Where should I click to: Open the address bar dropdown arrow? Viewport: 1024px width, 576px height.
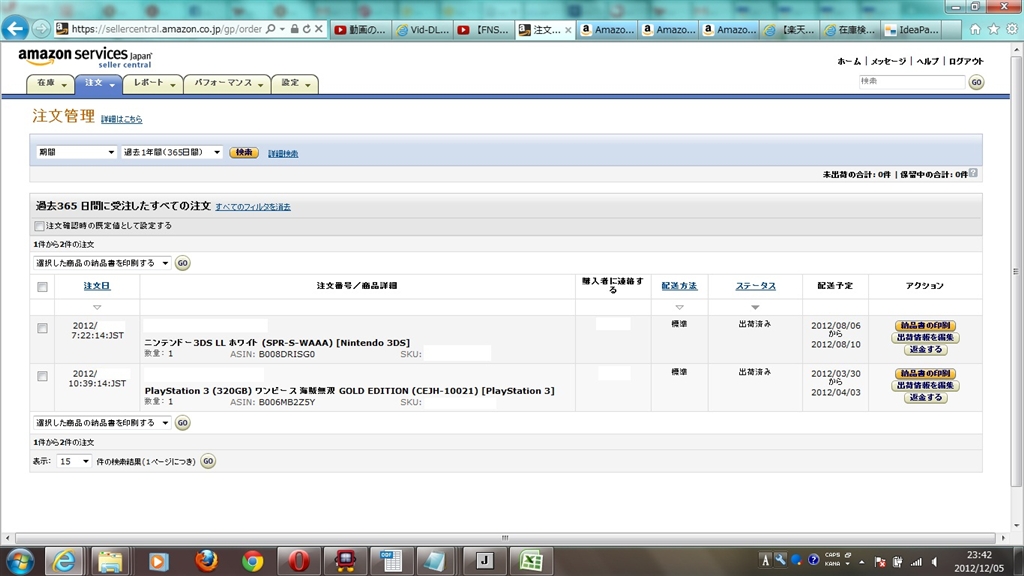pos(282,29)
